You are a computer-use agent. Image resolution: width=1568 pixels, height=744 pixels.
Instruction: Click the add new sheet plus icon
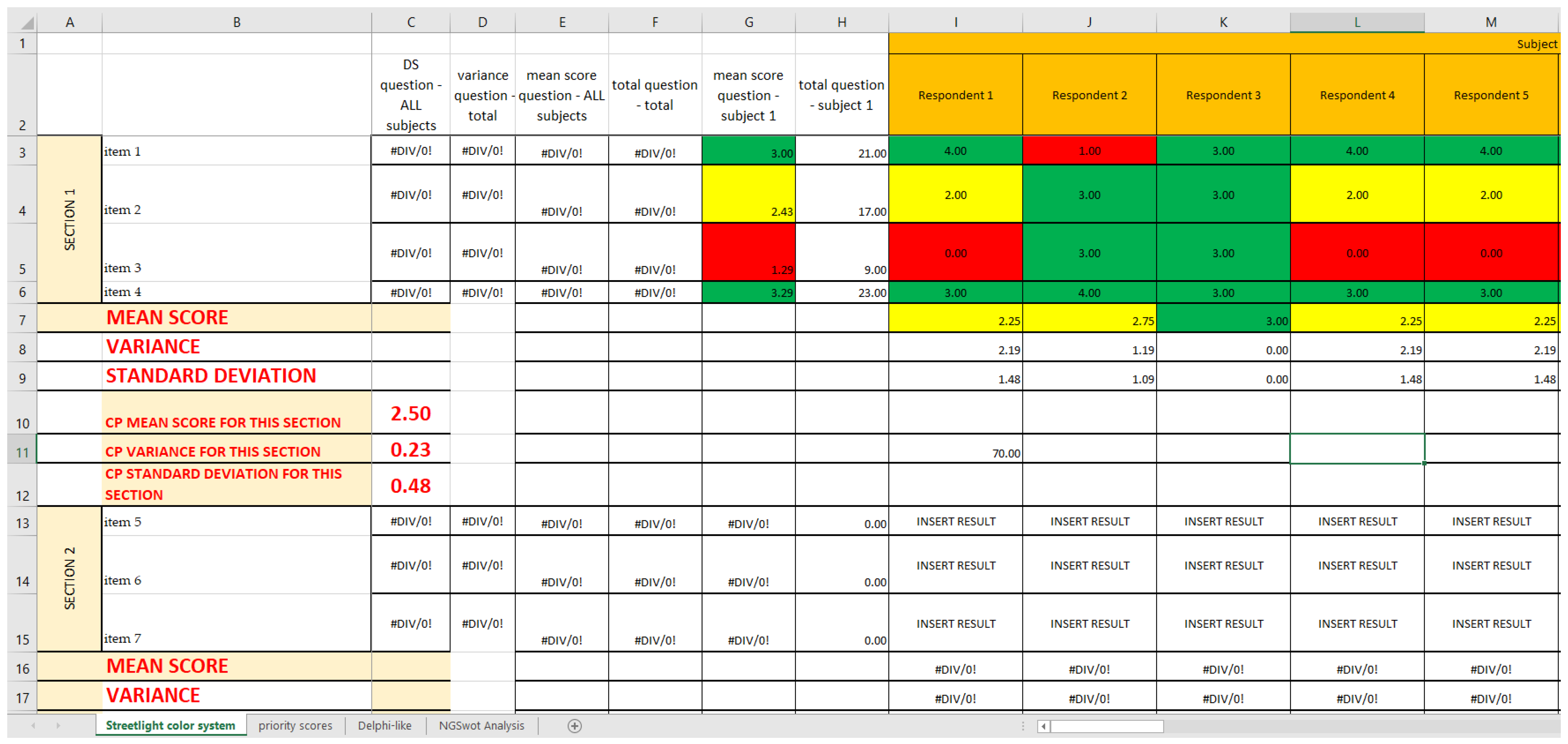(x=574, y=726)
